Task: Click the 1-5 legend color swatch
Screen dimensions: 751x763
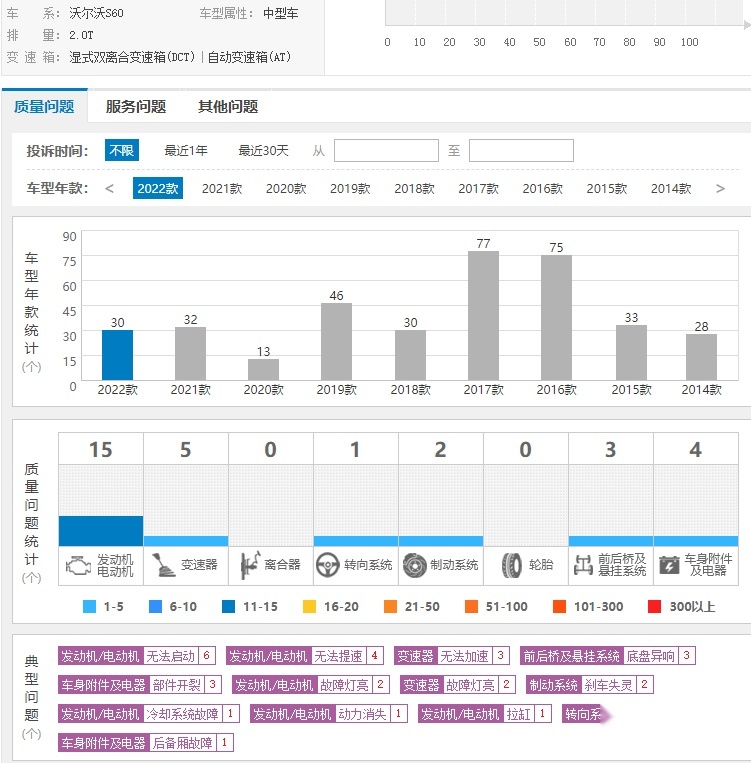Action: (90, 607)
